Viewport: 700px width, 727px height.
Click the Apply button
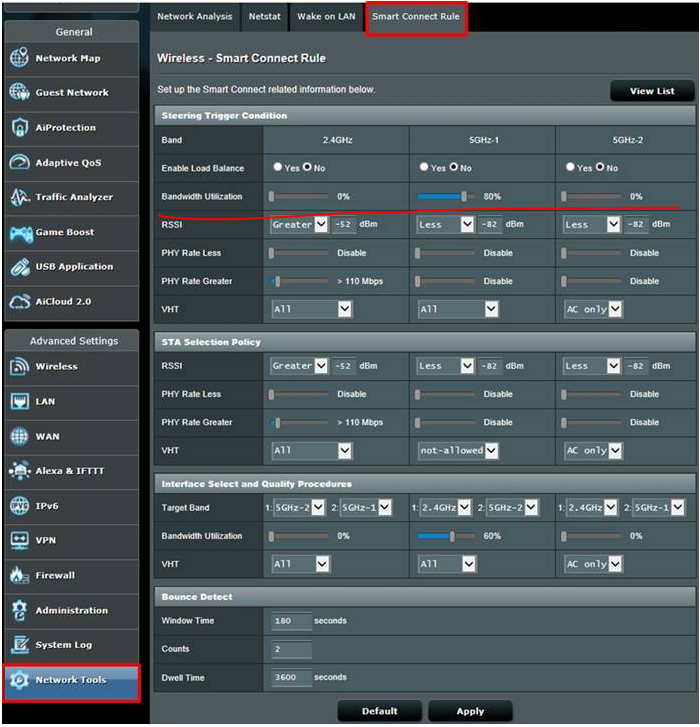point(470,711)
